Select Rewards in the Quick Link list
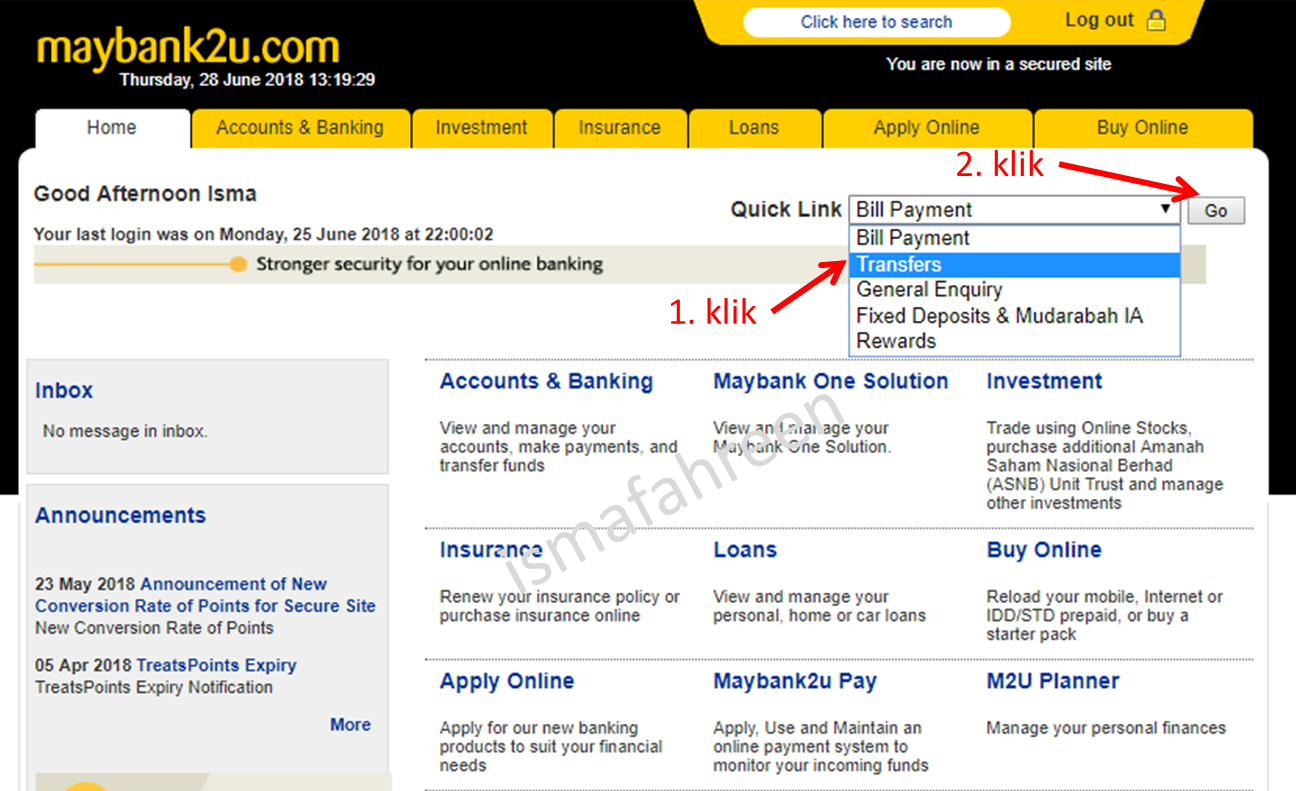Image resolution: width=1296 pixels, height=791 pixels. [x=1015, y=341]
